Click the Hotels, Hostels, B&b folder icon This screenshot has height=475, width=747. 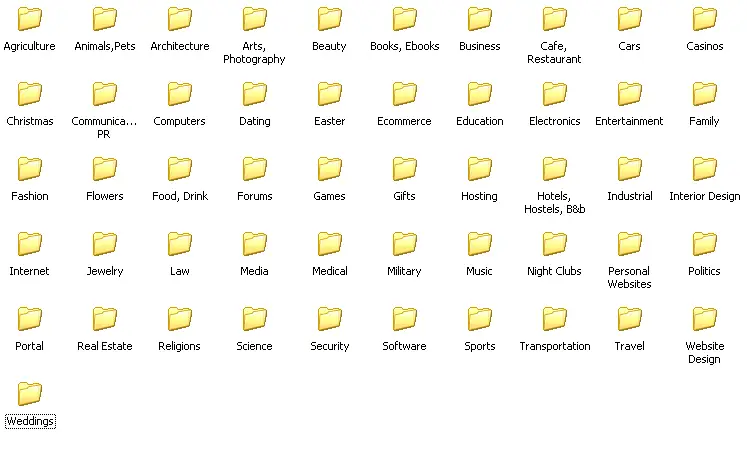[555, 169]
